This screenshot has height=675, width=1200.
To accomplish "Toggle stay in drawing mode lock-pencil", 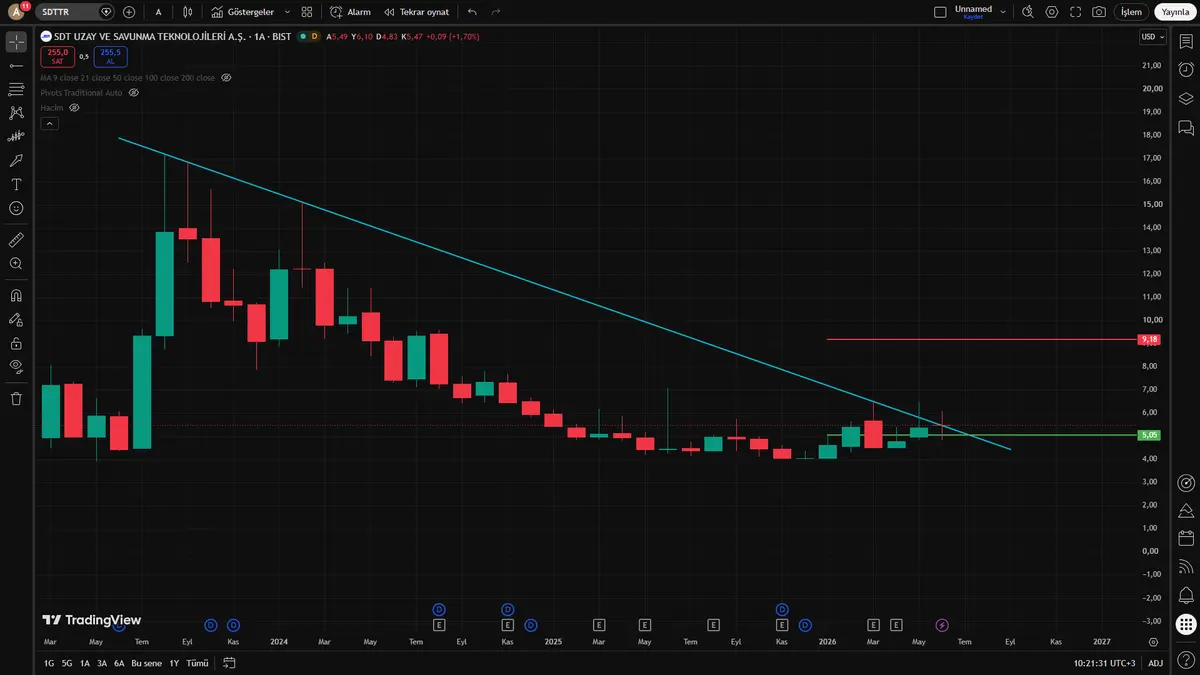I will coord(16,320).
